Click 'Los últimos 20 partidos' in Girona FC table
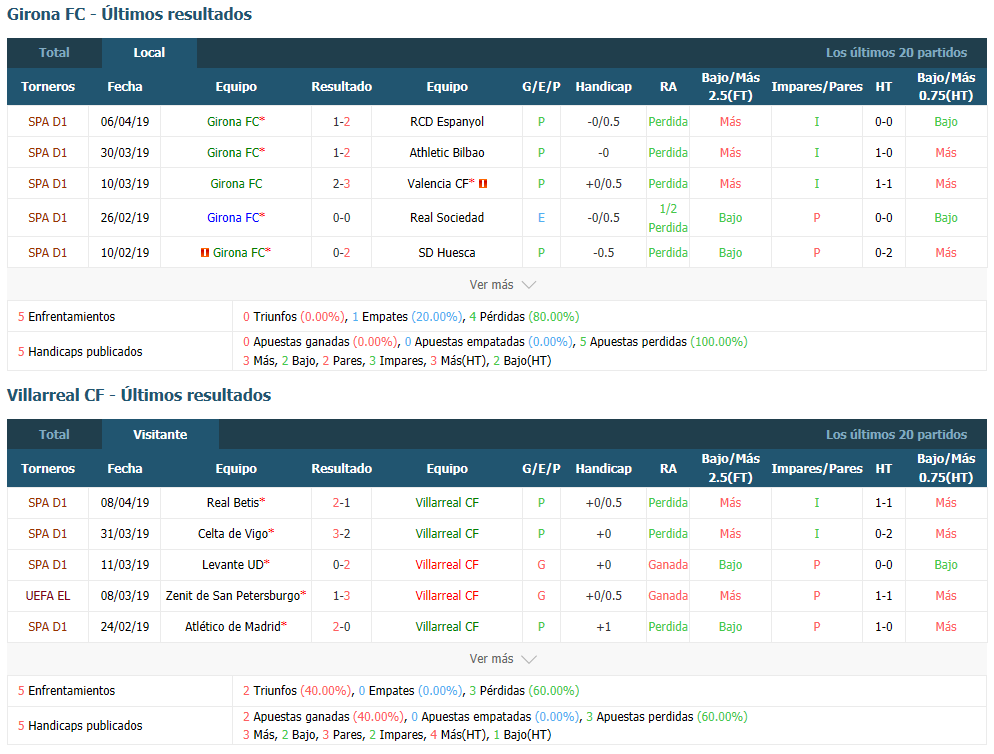 896,53
